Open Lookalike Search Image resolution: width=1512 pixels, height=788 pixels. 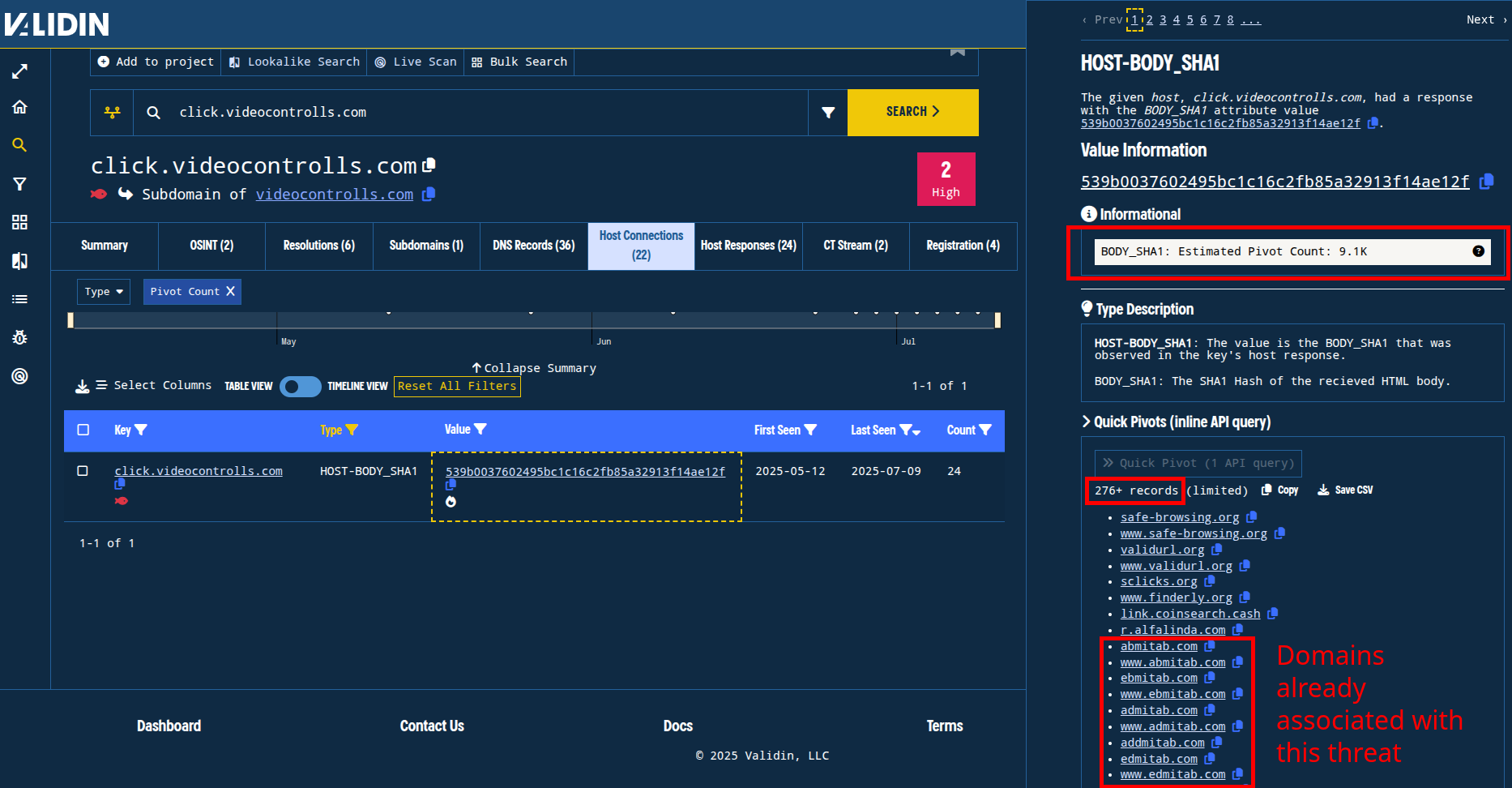coord(294,62)
